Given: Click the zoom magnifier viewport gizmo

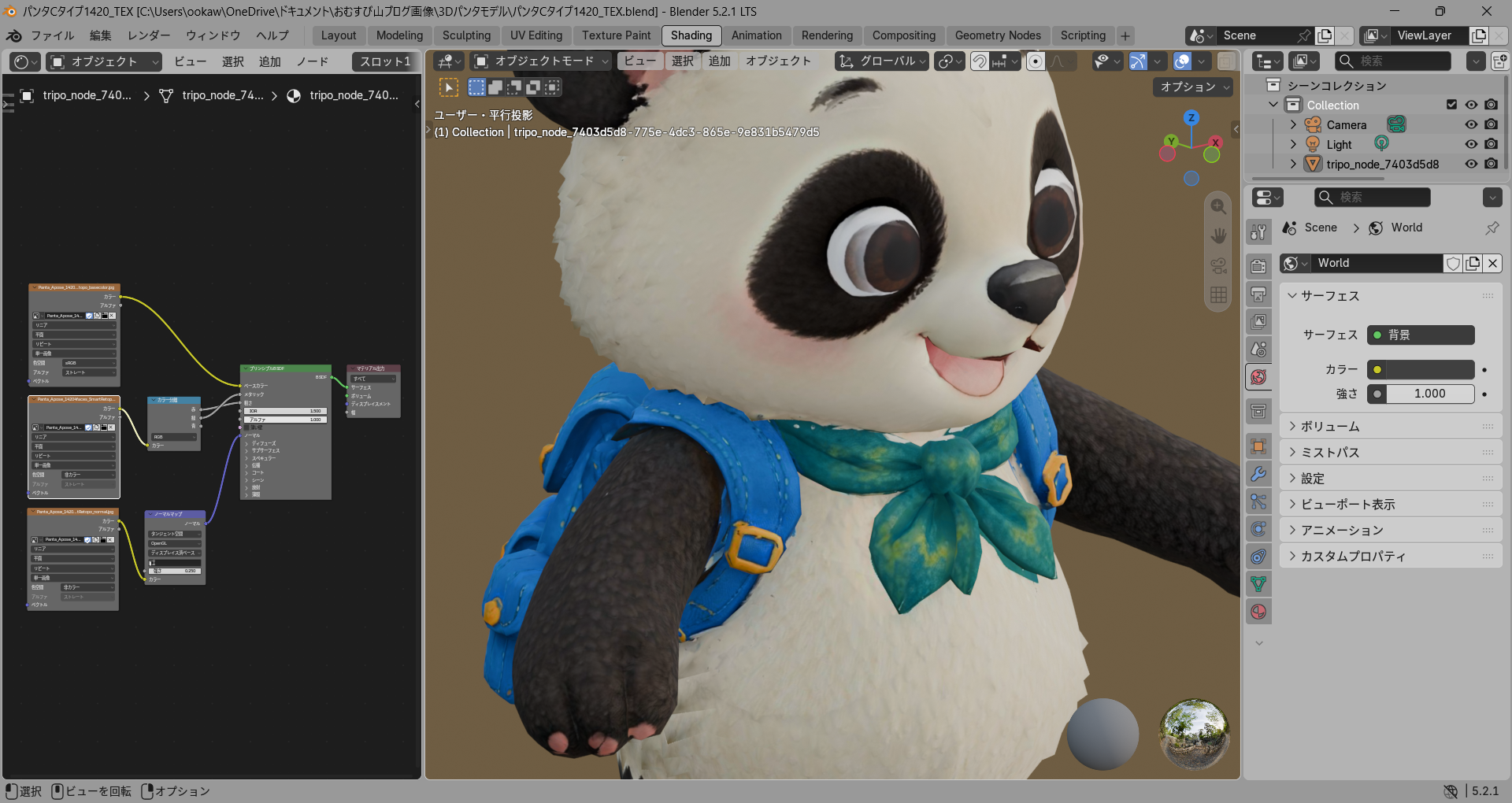Looking at the screenshot, I should click(x=1218, y=206).
